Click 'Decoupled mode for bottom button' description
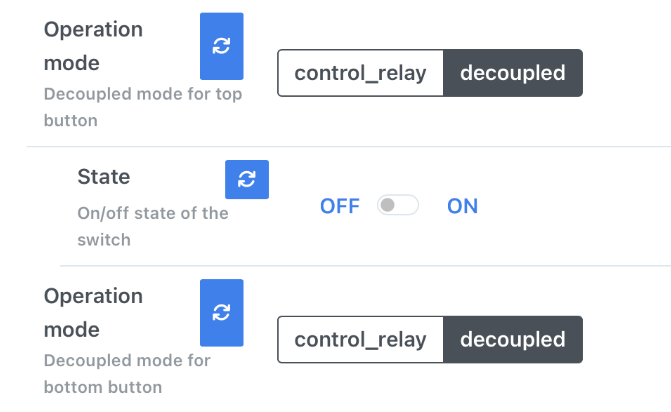The height and width of the screenshot is (412, 671). click(x=127, y=373)
